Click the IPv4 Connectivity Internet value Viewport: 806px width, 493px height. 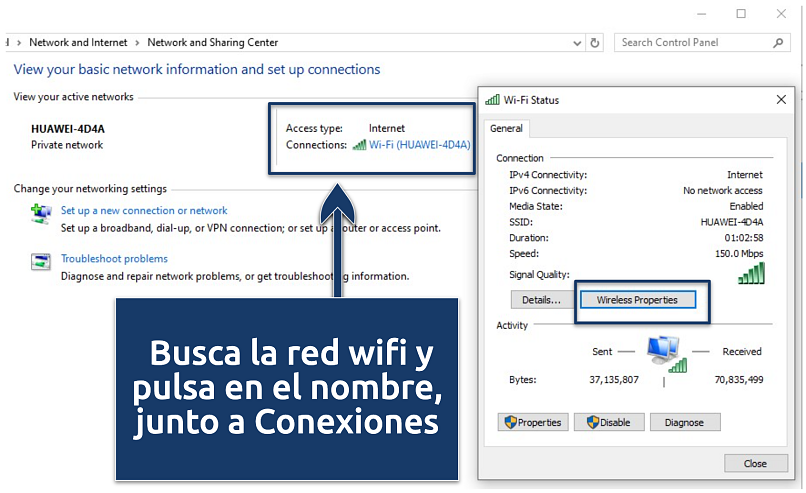point(744,175)
